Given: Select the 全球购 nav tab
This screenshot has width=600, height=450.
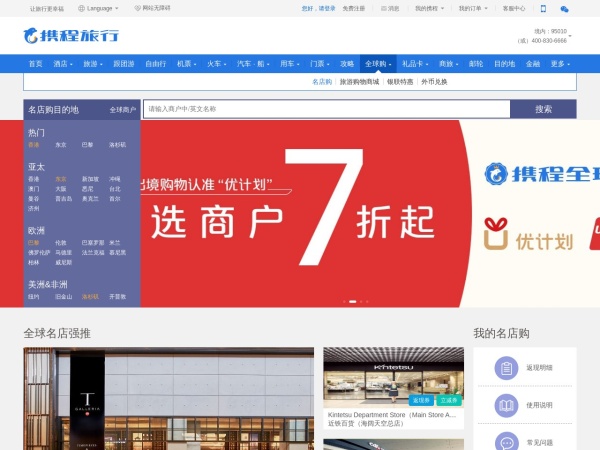Looking at the screenshot, I should [378, 64].
